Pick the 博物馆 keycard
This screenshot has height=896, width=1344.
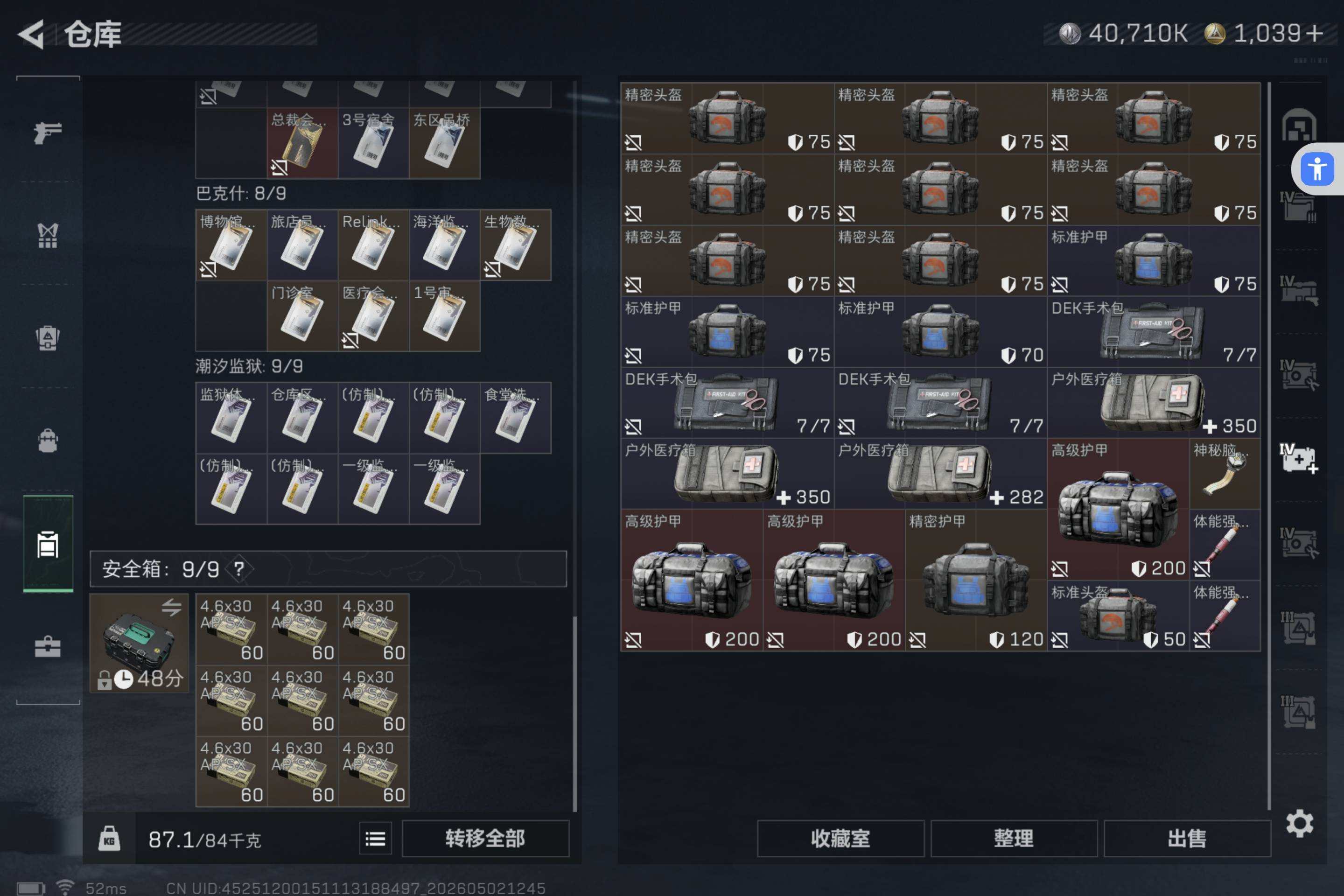231,245
